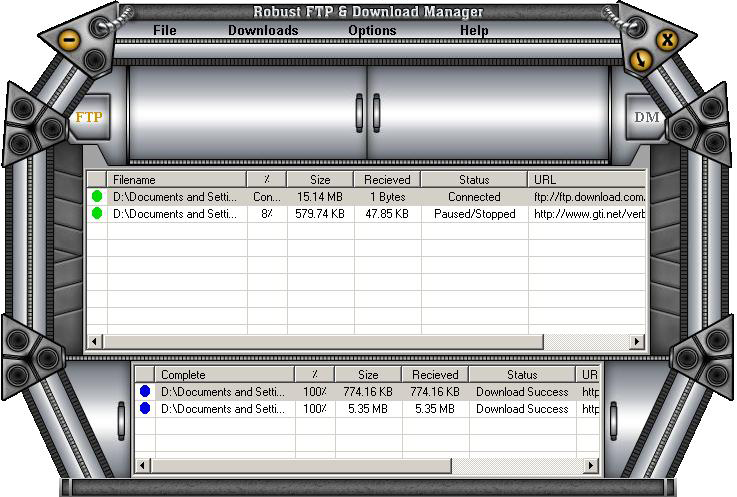
Task: Open the Help menu
Action: coord(474,31)
